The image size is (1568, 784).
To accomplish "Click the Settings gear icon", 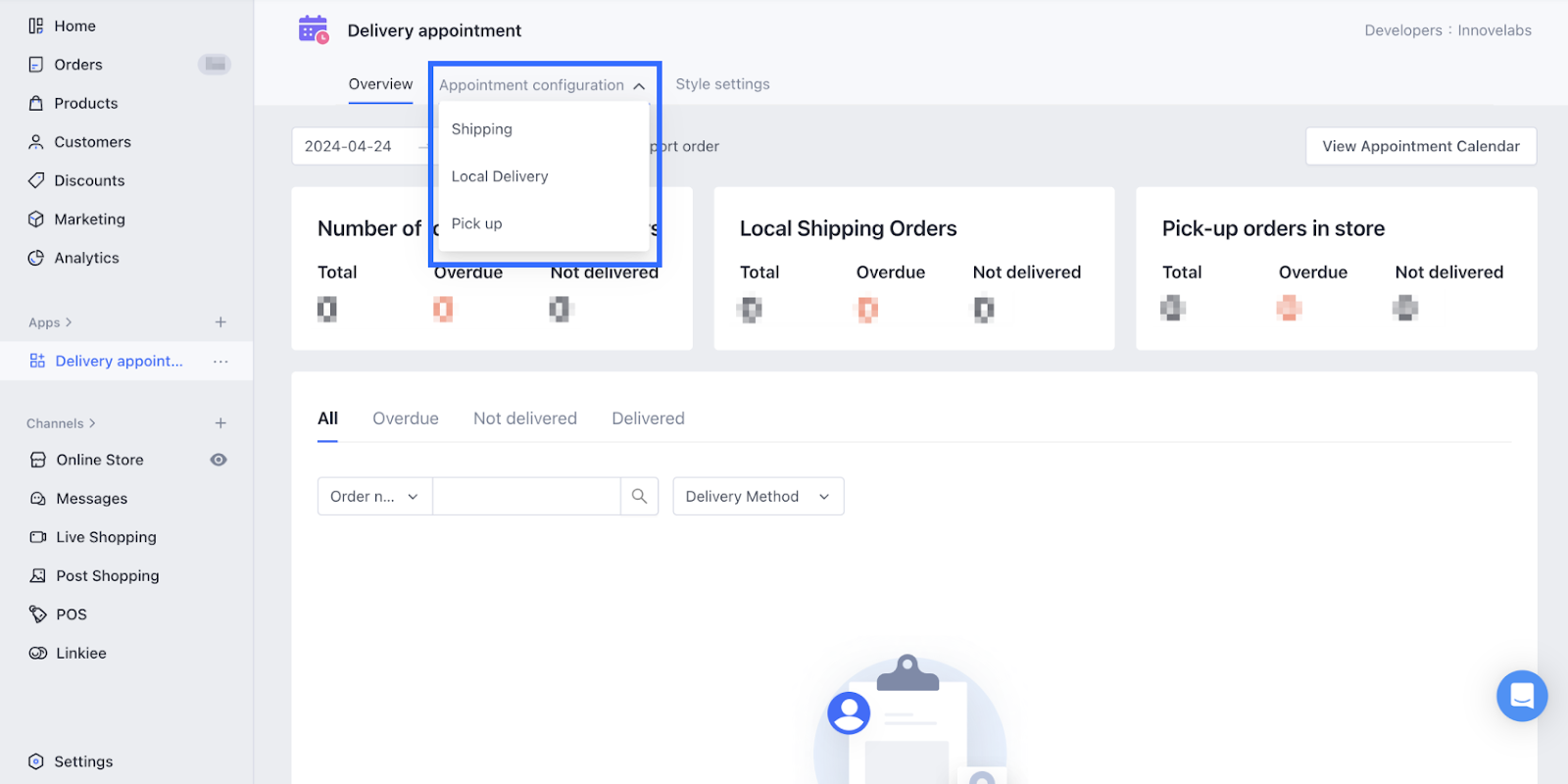I will pos(36,761).
